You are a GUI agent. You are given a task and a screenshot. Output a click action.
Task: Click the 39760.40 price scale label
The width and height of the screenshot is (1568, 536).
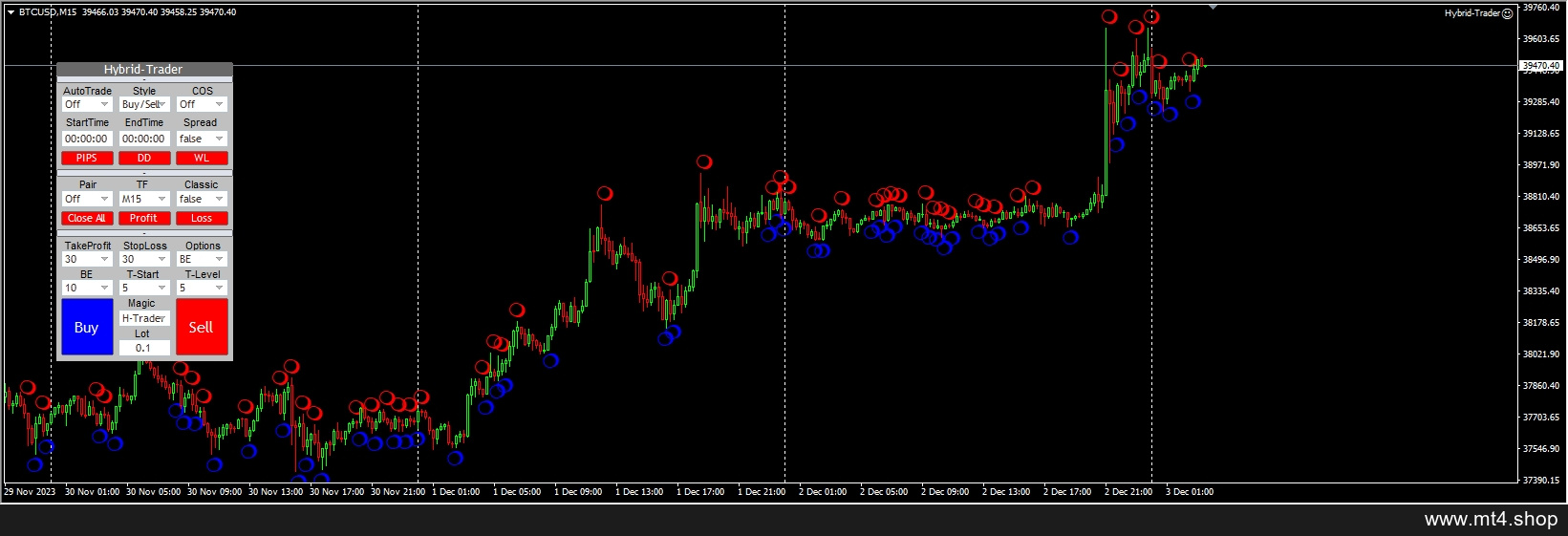[x=1541, y=8]
